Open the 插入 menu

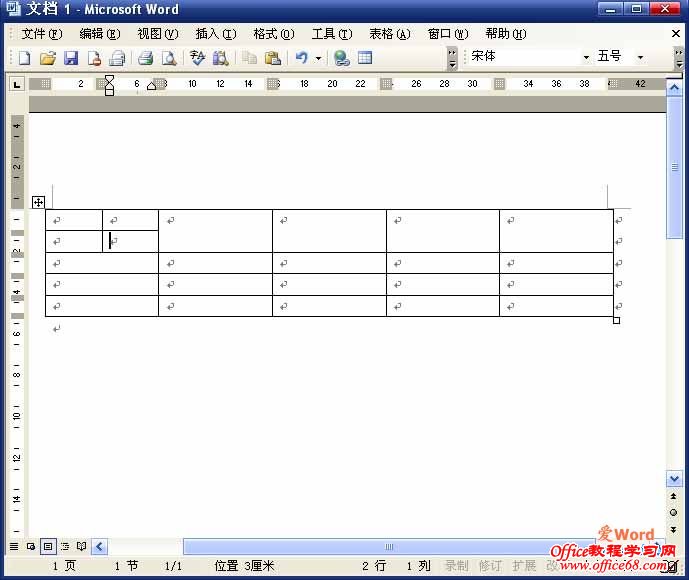216,34
